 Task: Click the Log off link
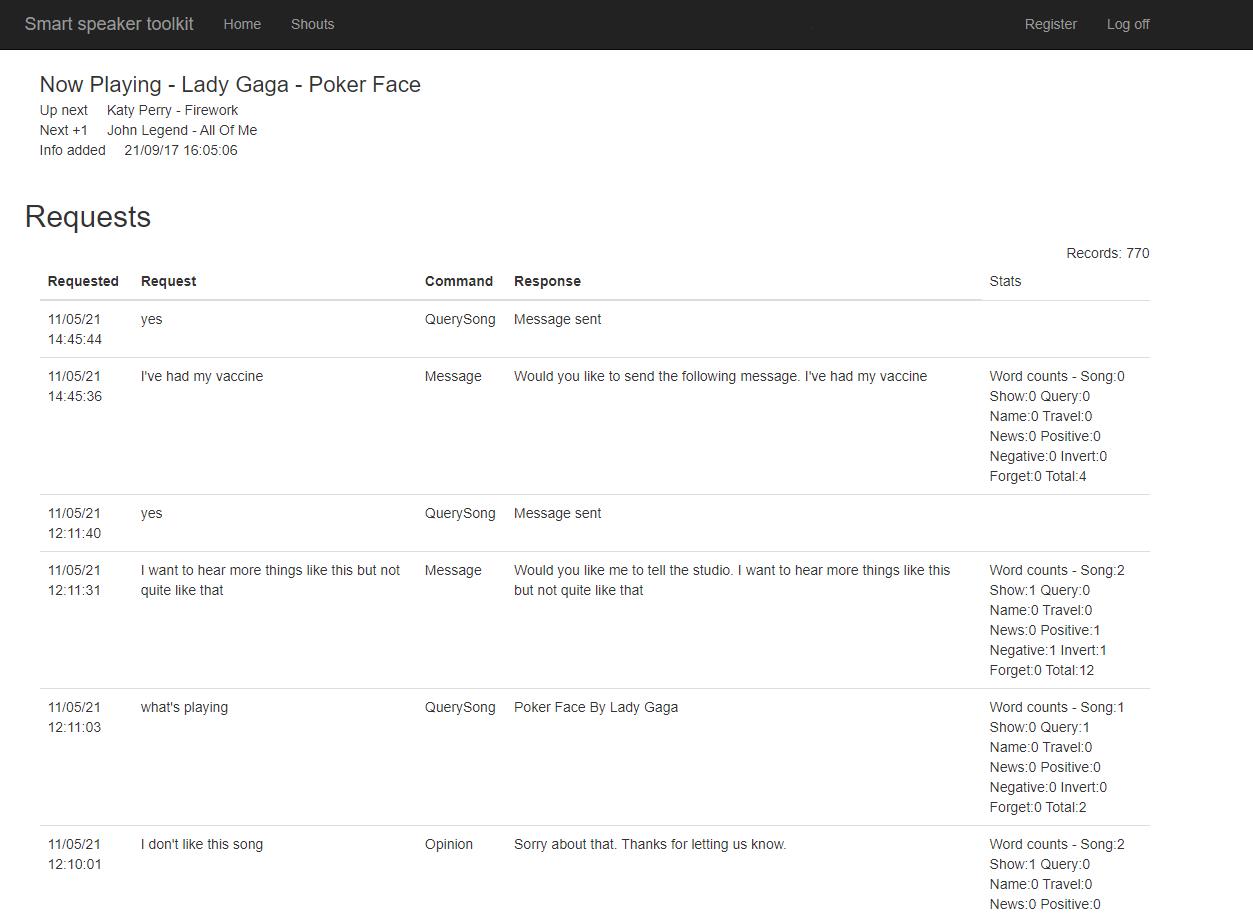1128,24
